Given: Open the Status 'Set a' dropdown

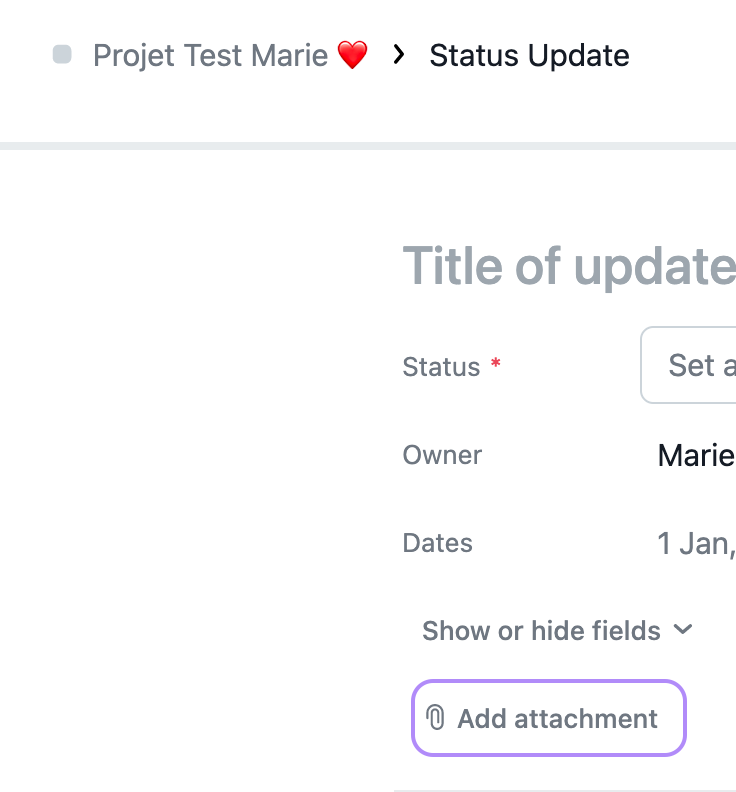Looking at the screenshot, I should pyautogui.click(x=690, y=366).
